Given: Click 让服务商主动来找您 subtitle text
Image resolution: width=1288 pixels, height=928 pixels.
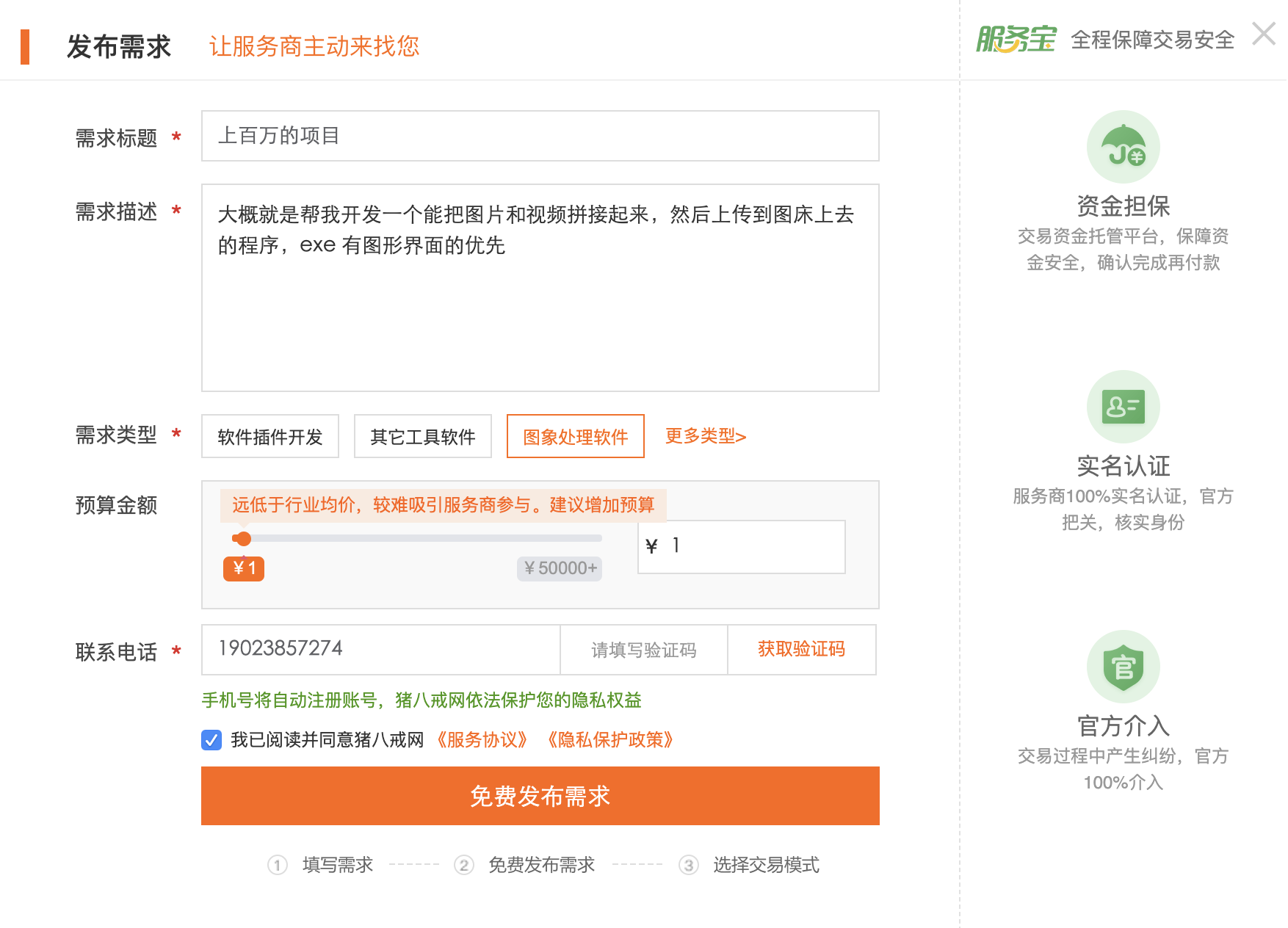Looking at the screenshot, I should pyautogui.click(x=314, y=46).
